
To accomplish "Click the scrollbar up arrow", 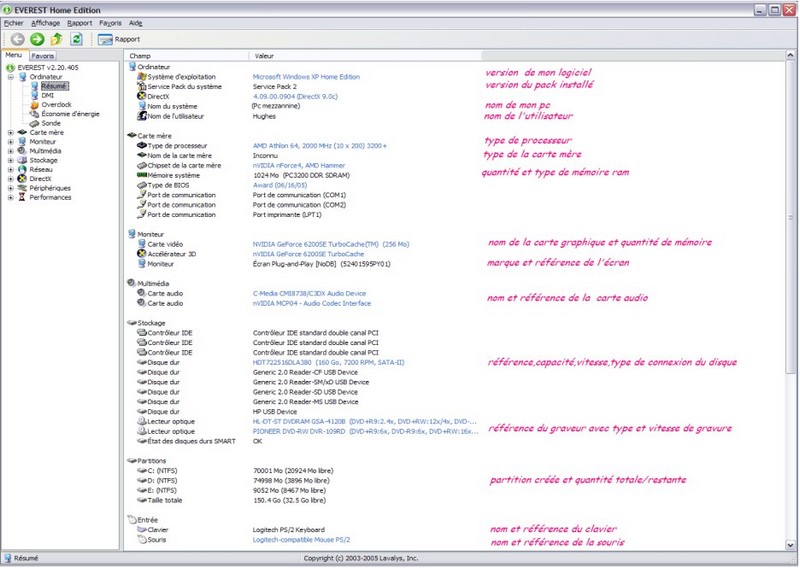I will (x=790, y=55).
